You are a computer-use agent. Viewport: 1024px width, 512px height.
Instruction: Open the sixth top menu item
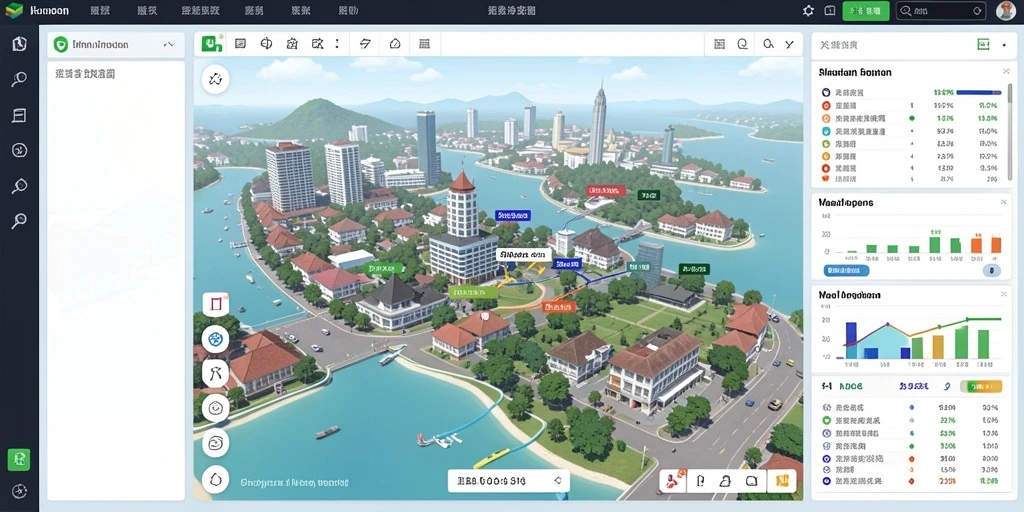(x=348, y=10)
